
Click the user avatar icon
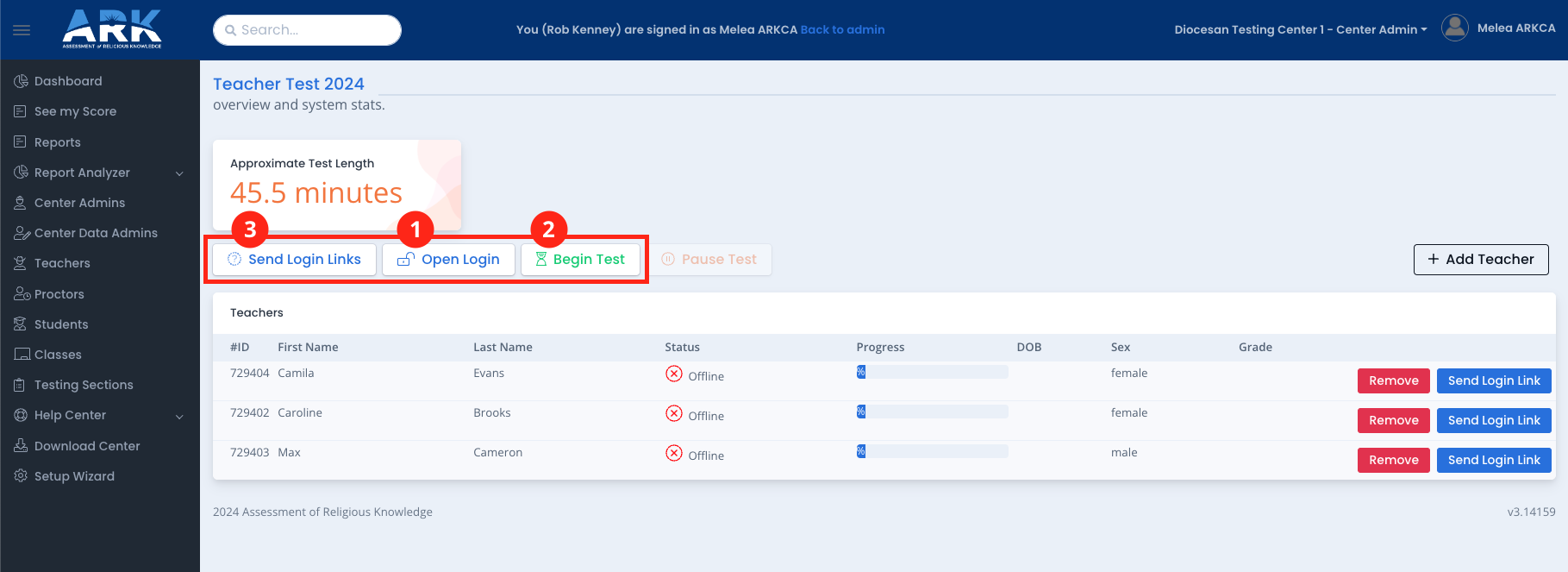1454,28
